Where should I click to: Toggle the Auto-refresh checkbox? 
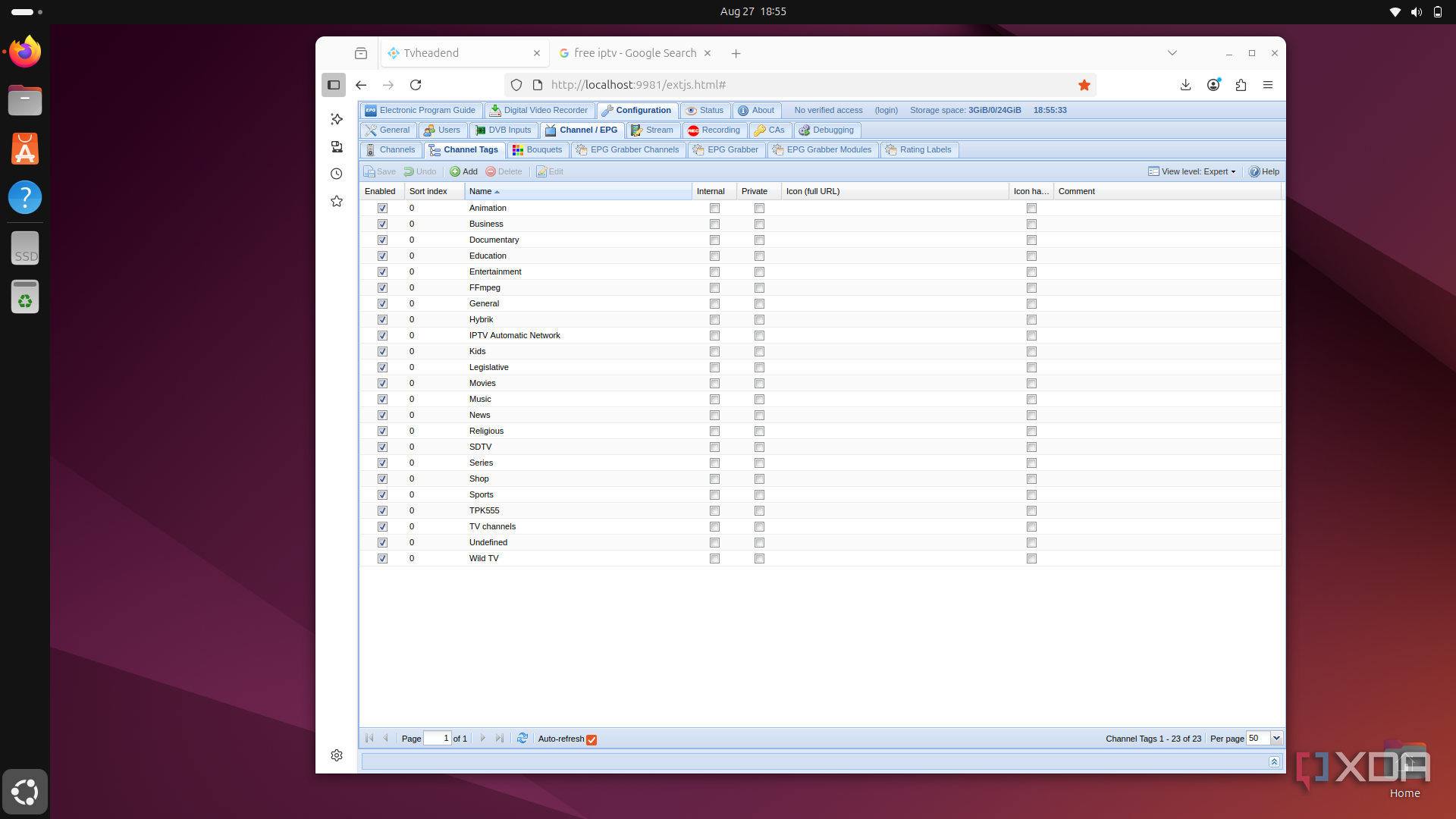pyautogui.click(x=591, y=740)
